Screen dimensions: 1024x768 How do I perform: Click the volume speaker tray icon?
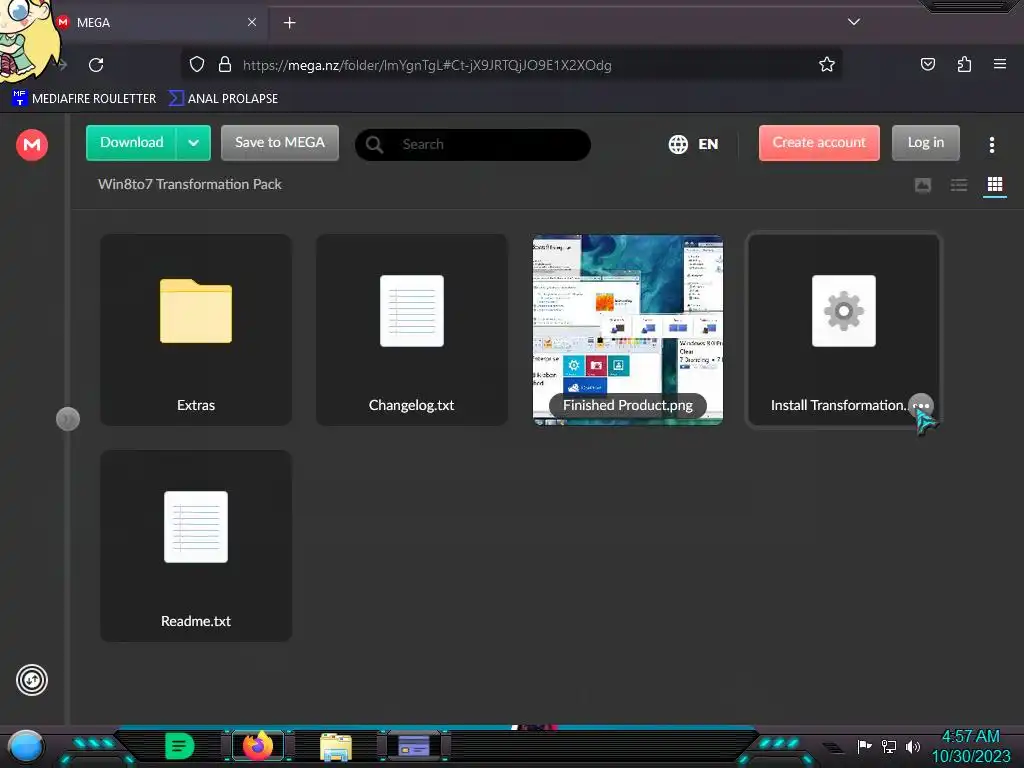coord(912,746)
